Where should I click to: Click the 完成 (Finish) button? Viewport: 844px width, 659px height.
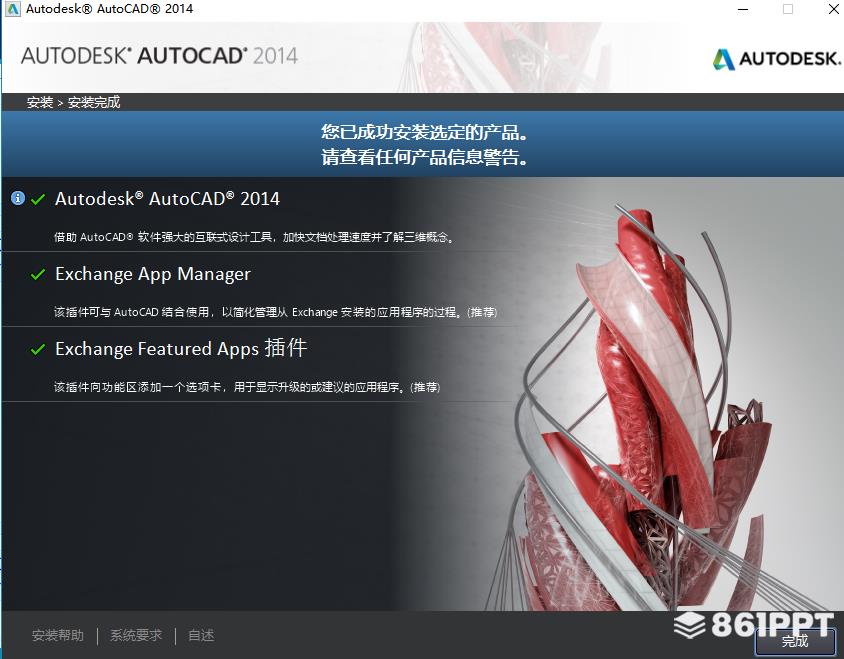coord(794,641)
